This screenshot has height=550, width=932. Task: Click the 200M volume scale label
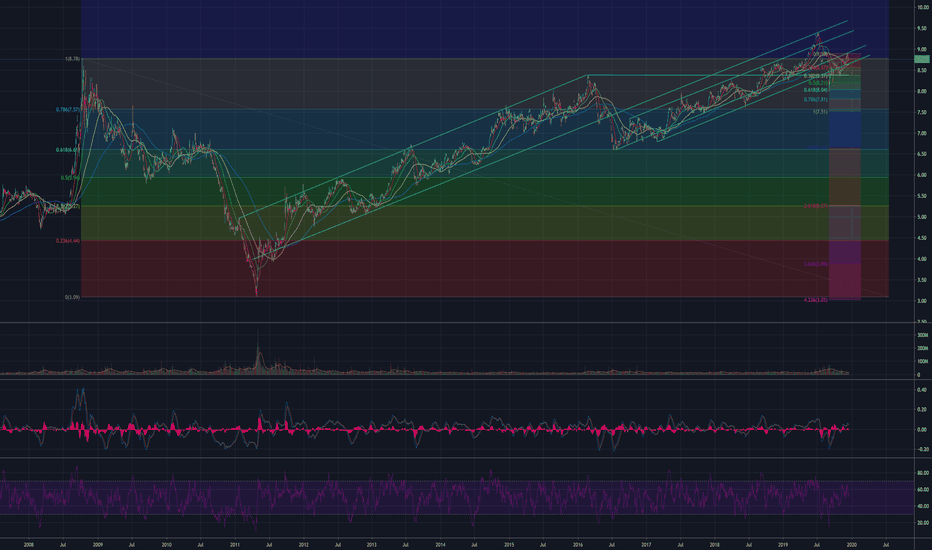tap(923, 348)
